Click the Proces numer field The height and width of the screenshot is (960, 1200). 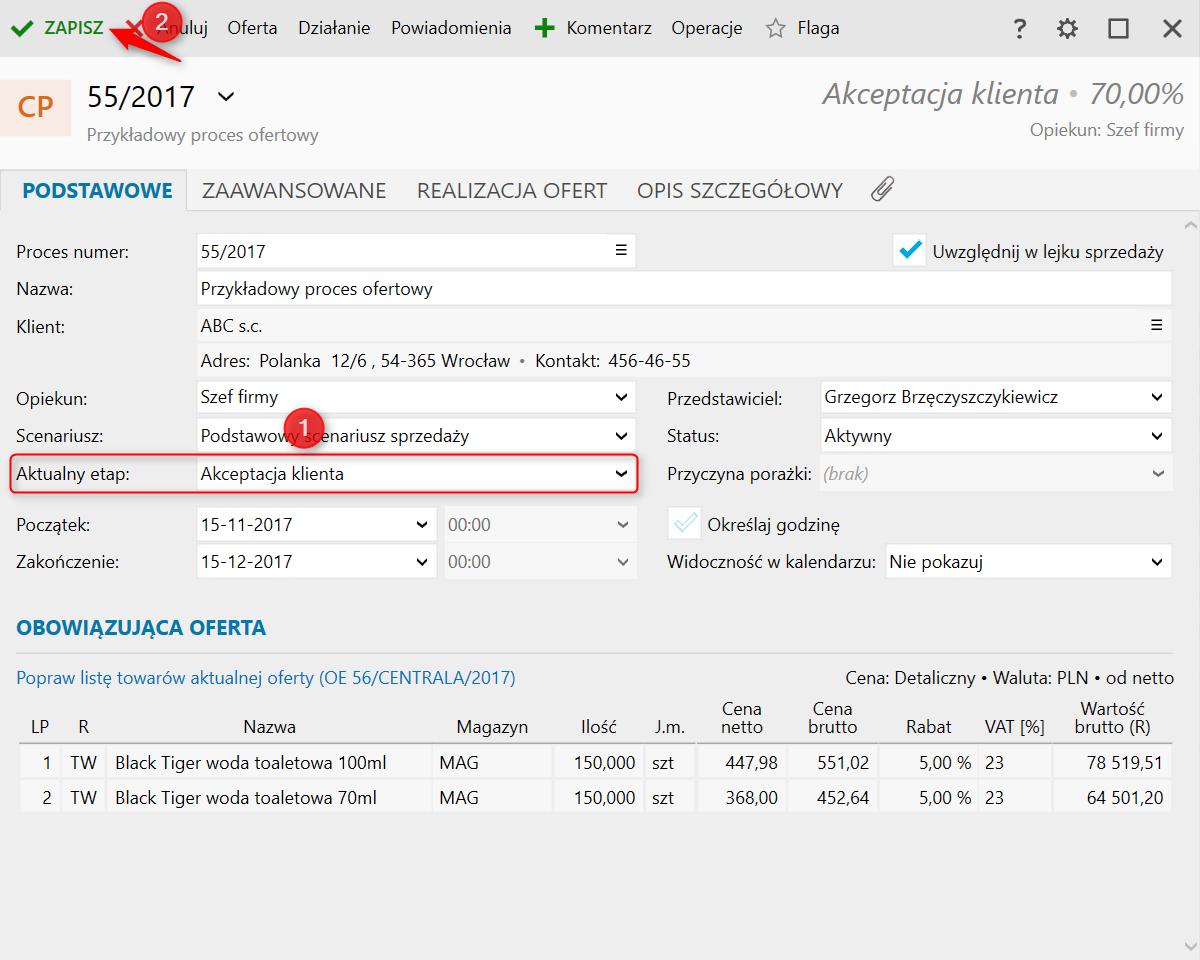click(416, 252)
